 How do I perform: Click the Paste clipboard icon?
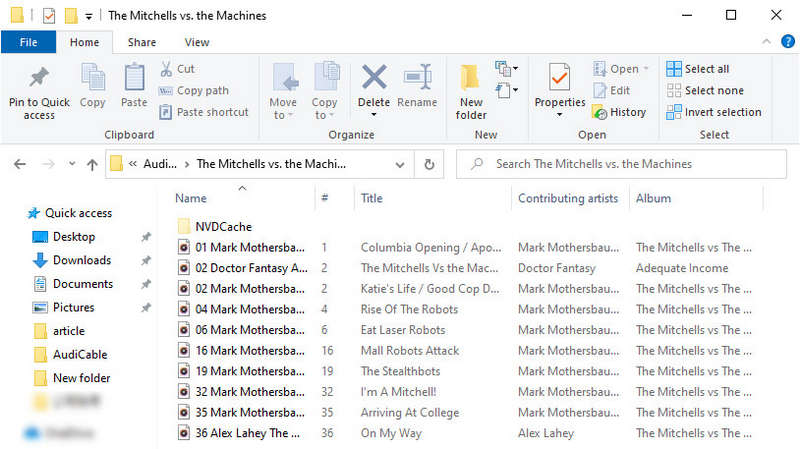click(134, 78)
